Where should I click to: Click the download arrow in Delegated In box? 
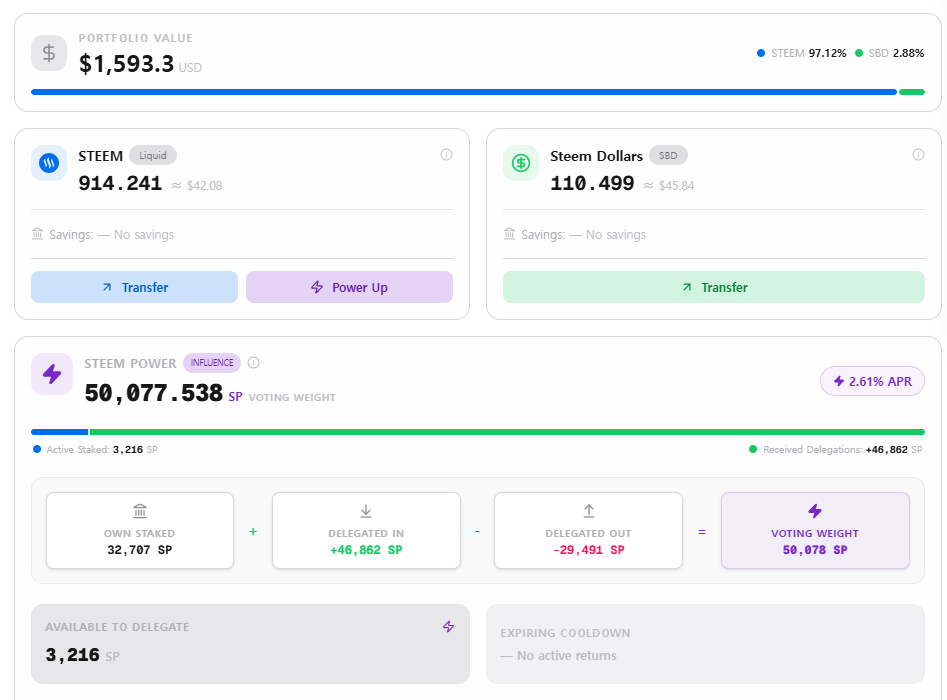[366, 511]
